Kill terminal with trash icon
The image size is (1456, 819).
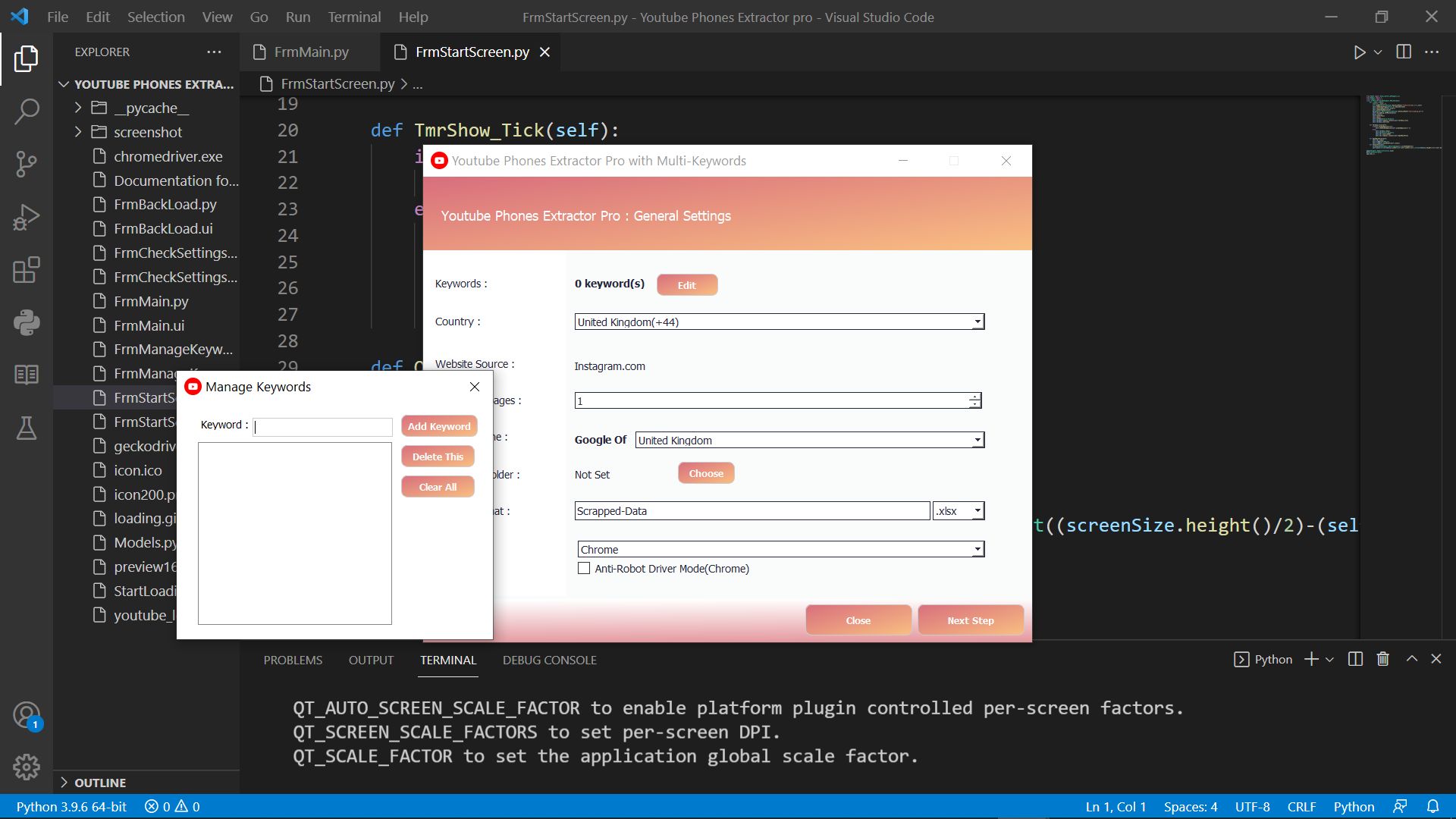[x=1382, y=659]
